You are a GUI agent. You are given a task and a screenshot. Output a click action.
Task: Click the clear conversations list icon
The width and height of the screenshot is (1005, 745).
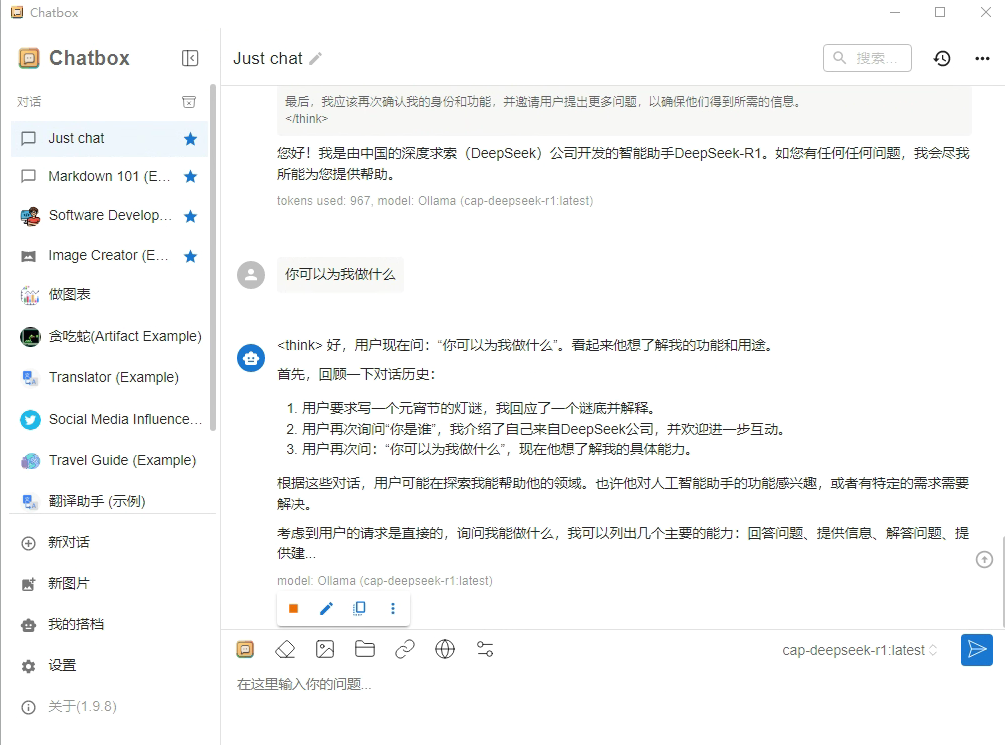click(x=189, y=102)
